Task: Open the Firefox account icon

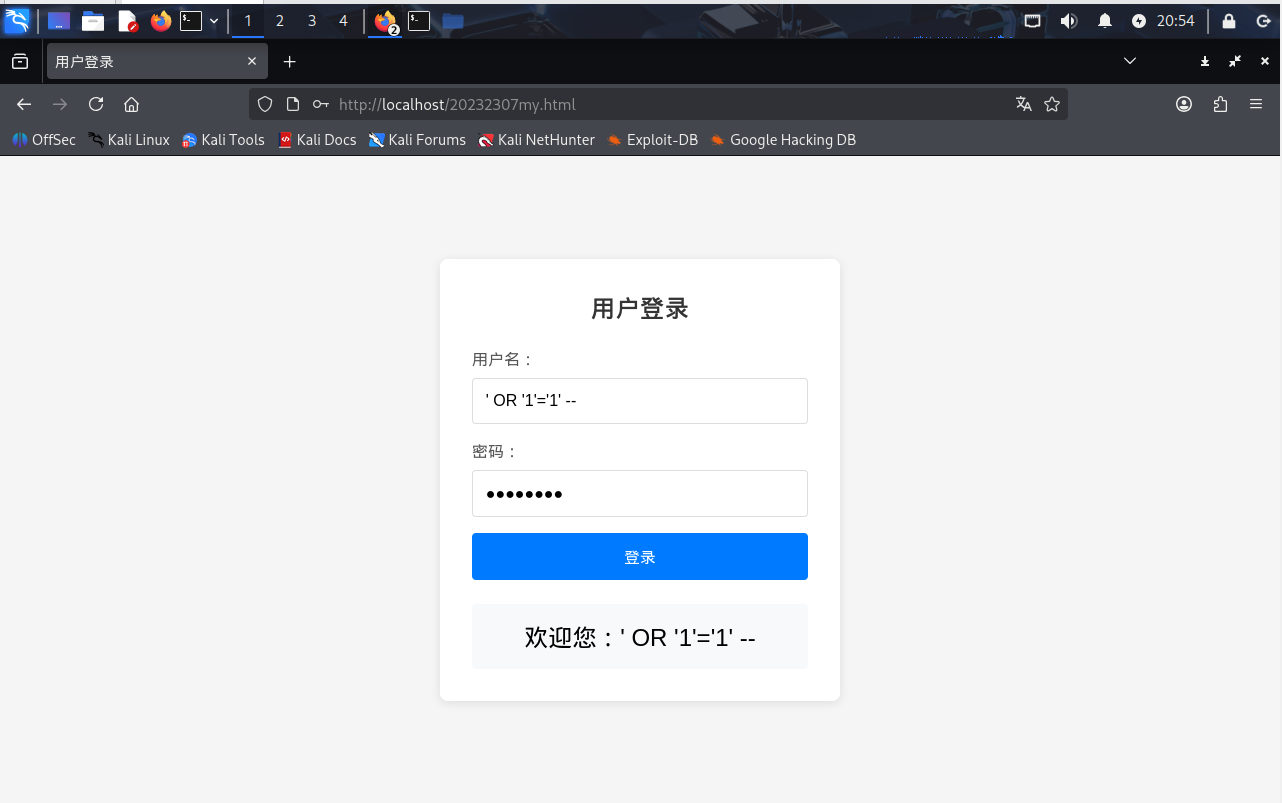Action: point(1184,104)
